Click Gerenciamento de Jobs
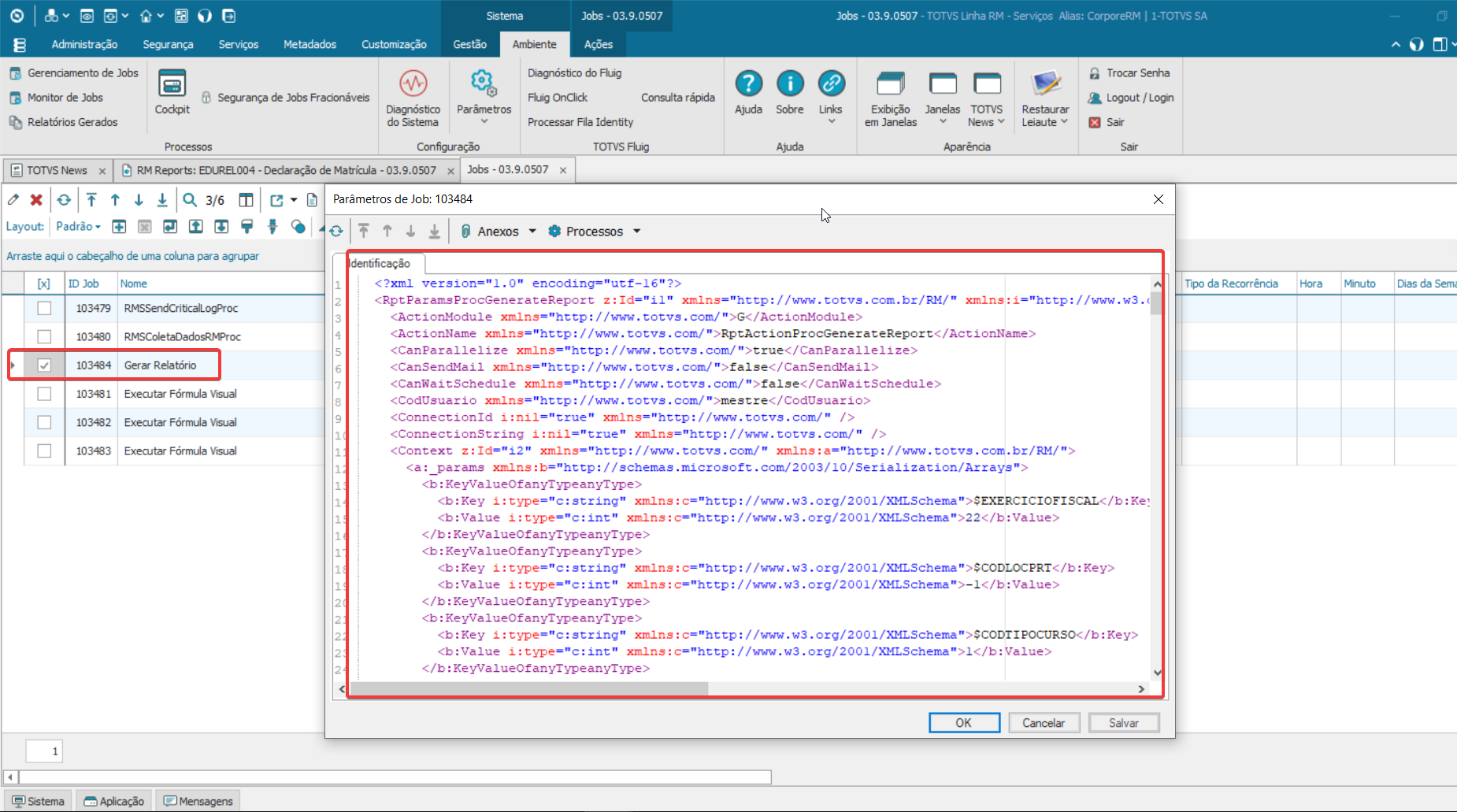 click(74, 72)
